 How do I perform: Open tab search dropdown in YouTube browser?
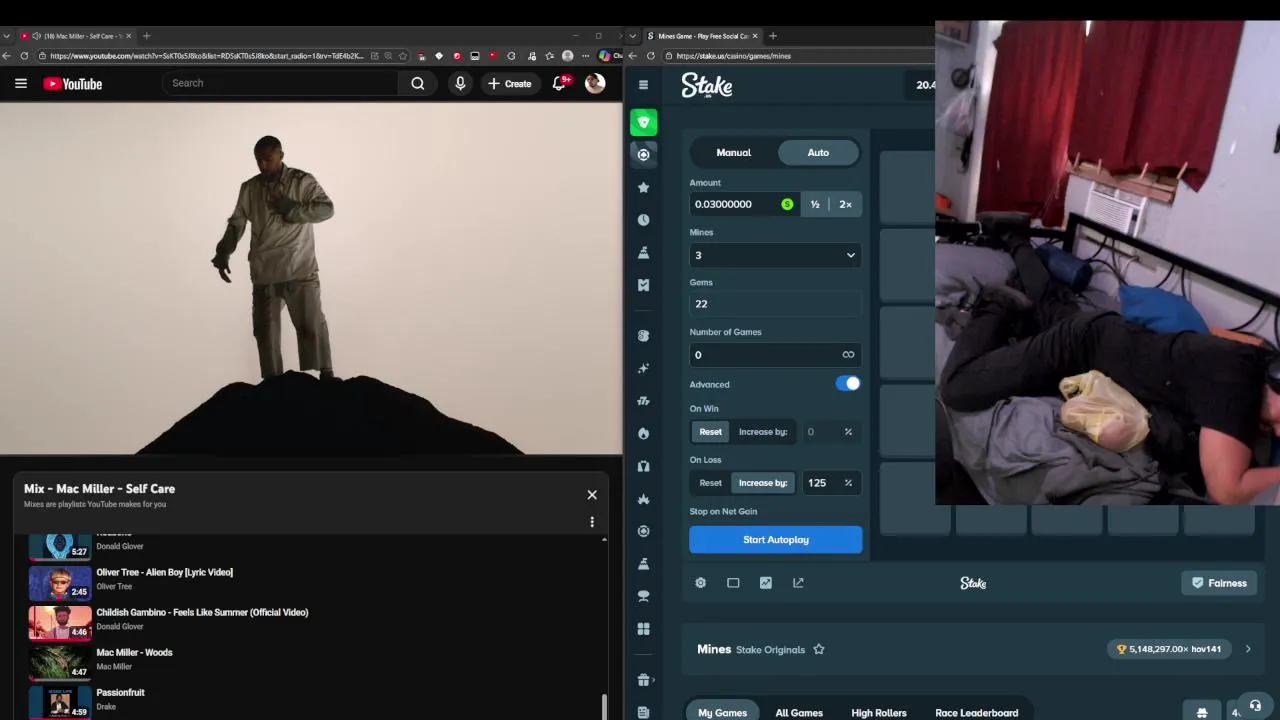click(x=7, y=36)
